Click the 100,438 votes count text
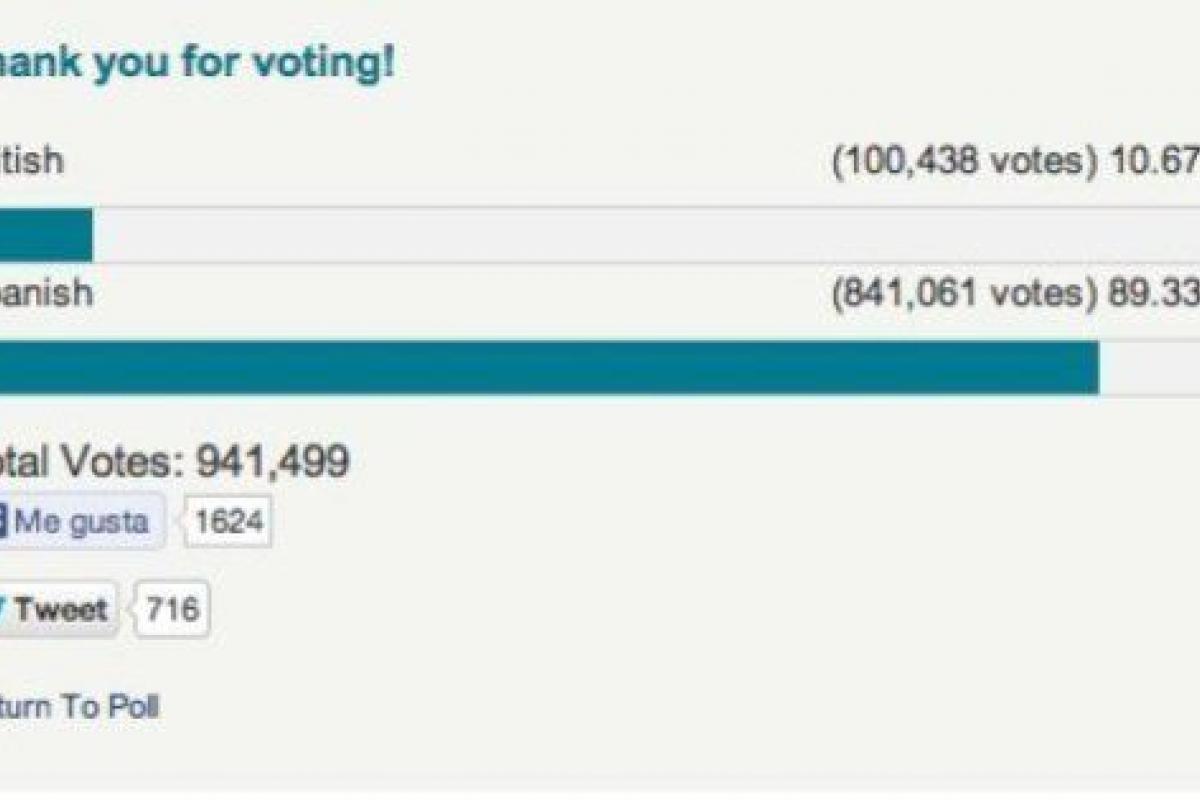This screenshot has height=800, width=1200. point(957,160)
